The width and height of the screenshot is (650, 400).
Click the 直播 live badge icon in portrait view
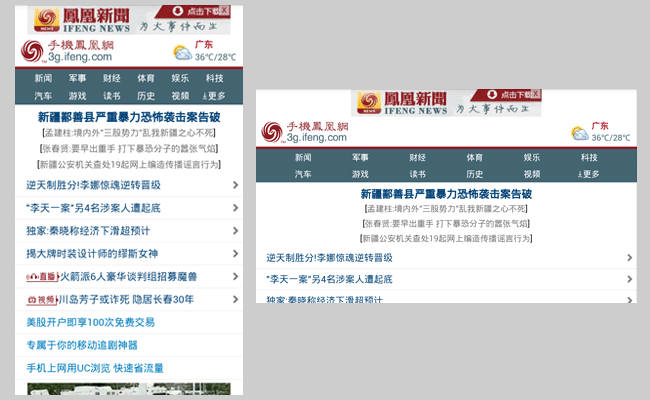(x=42, y=276)
